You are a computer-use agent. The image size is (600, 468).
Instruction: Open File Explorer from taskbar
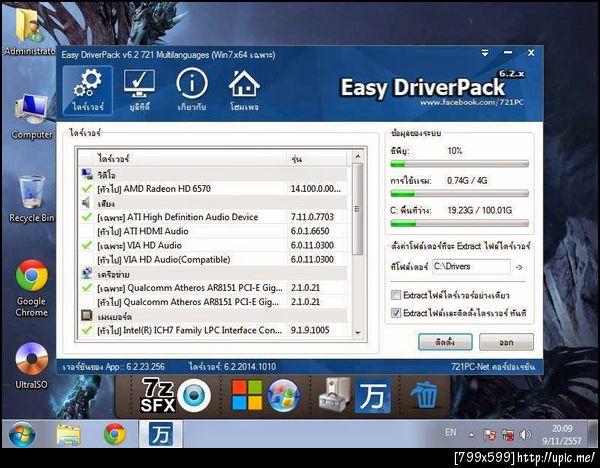click(x=68, y=434)
